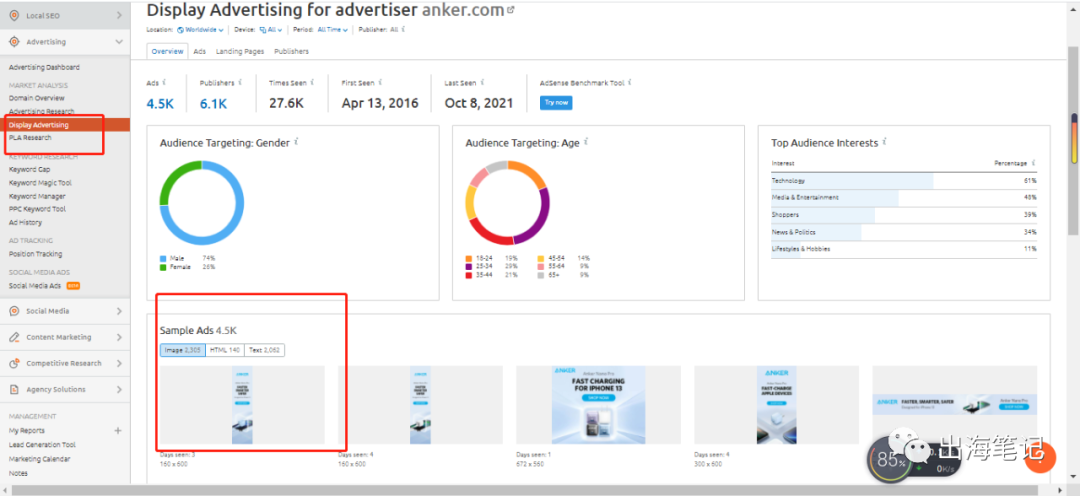Click the Social Media section icon
1080x496 pixels.
(x=14, y=311)
